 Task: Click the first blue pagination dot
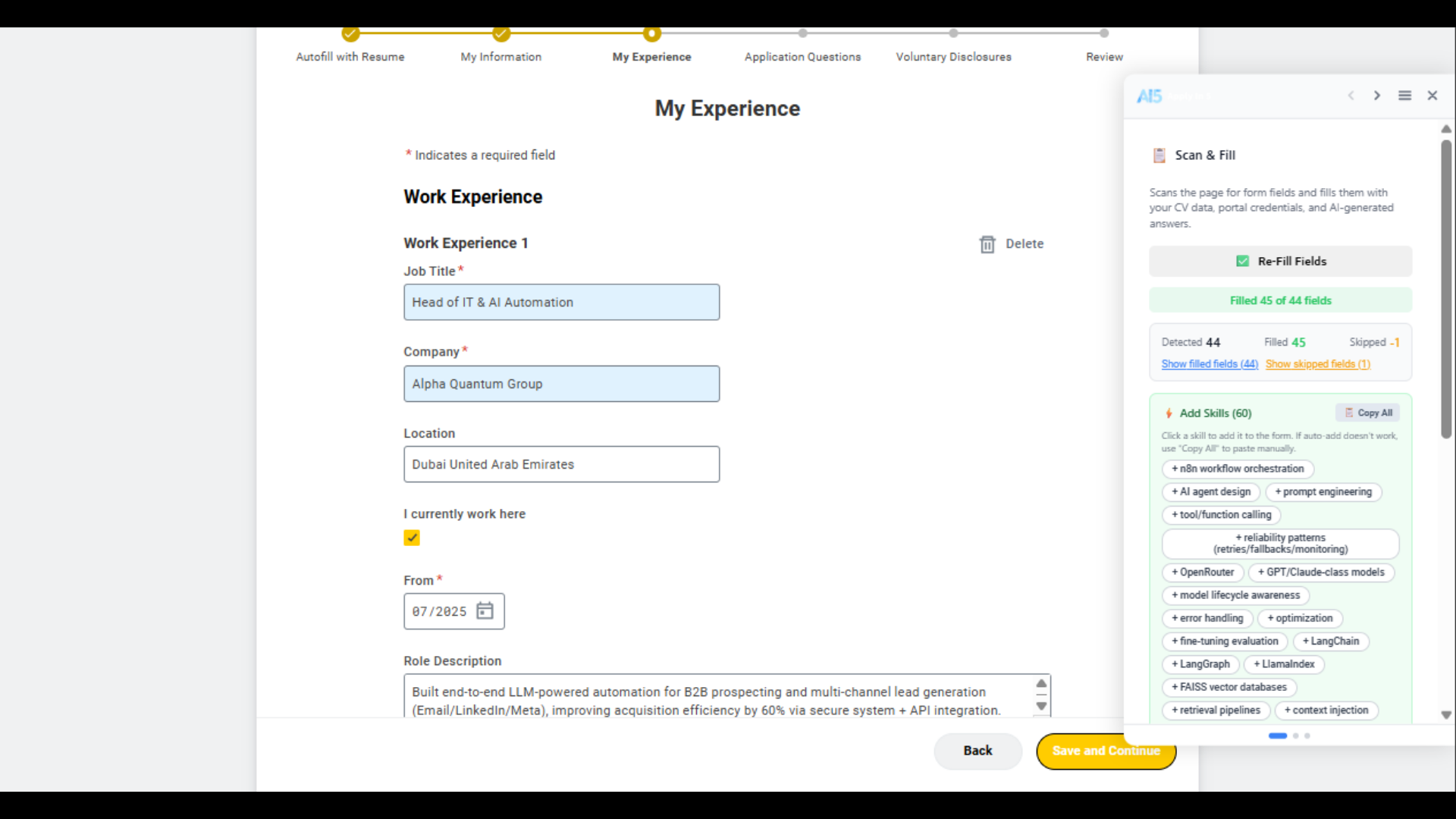point(1277,736)
